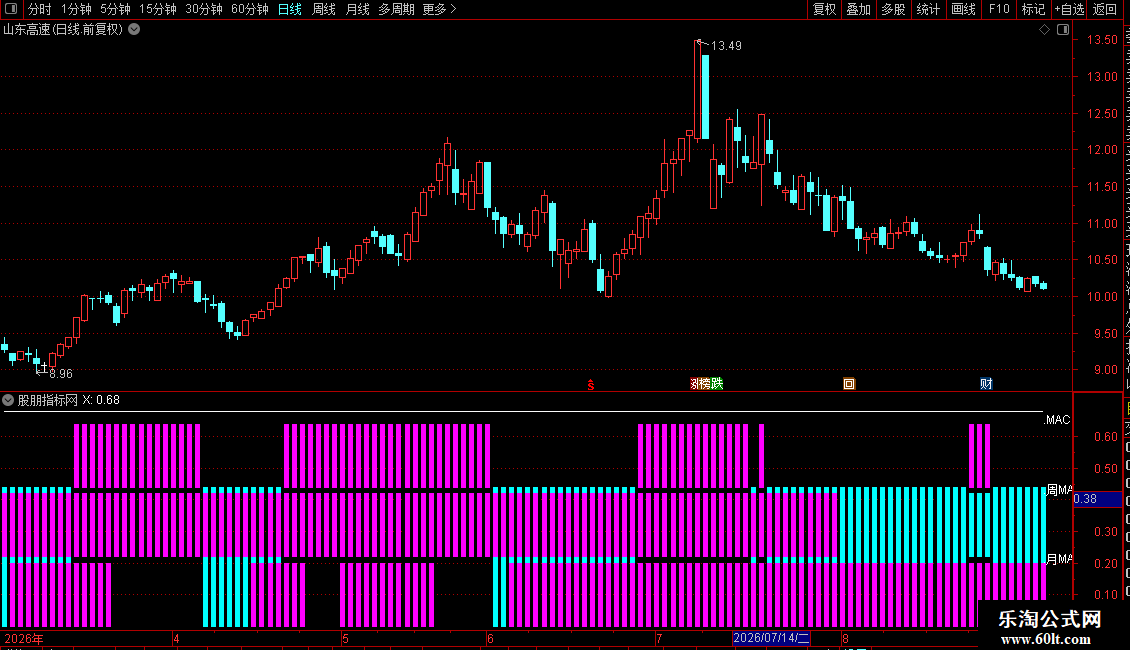Click the green 跌 marker icon
Screen dimensions: 1130x650
[x=717, y=384]
